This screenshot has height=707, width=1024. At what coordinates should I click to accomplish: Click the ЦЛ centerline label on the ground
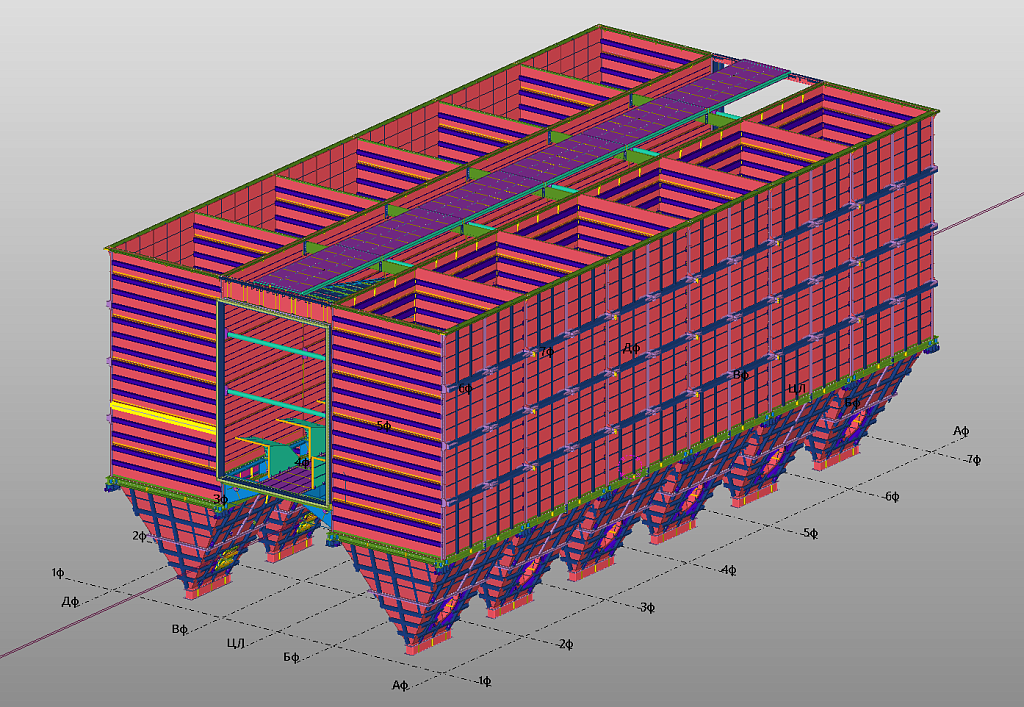236,642
